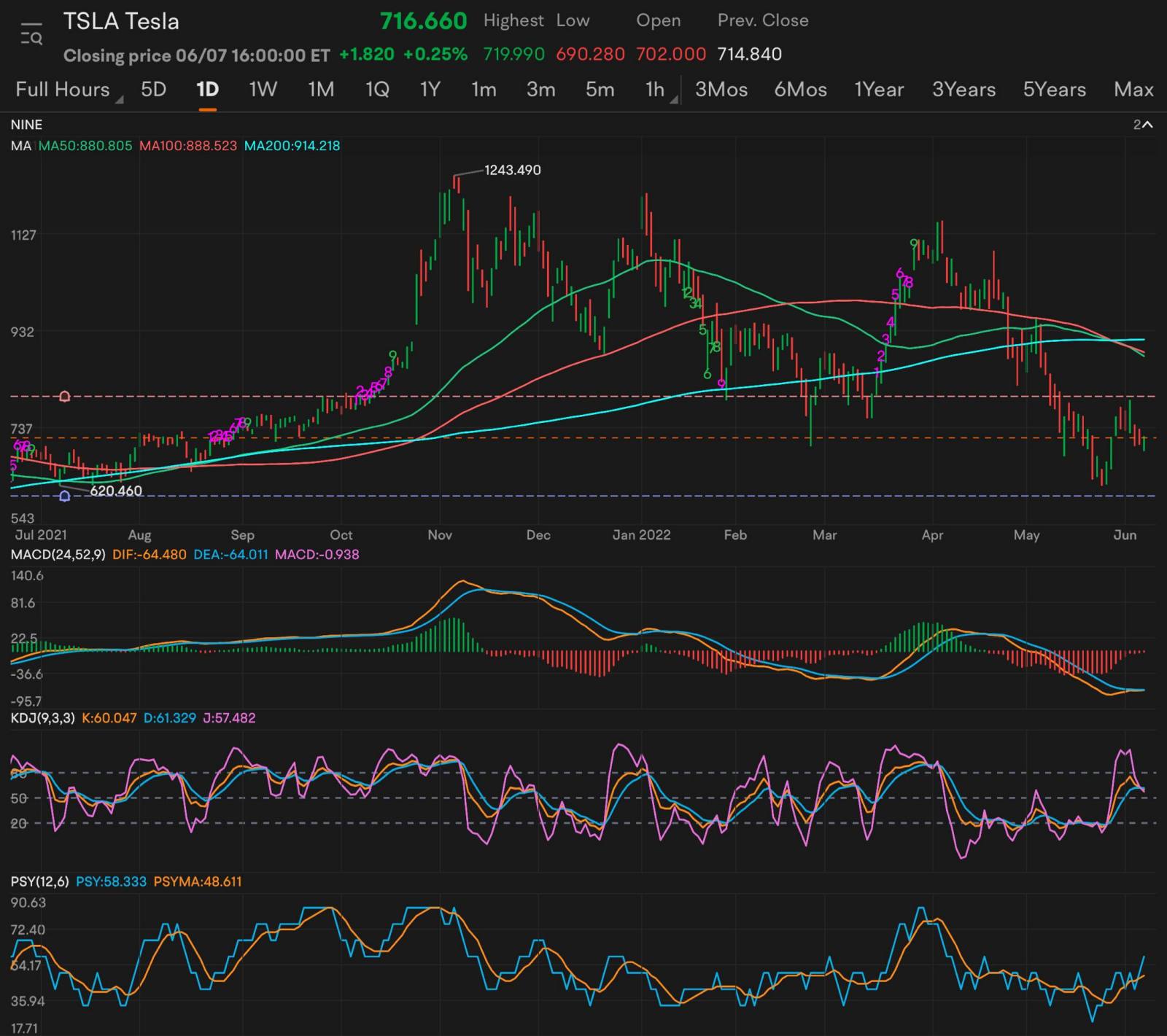Set chart range to 1Year
The width and height of the screenshot is (1167, 1036).
(x=879, y=90)
